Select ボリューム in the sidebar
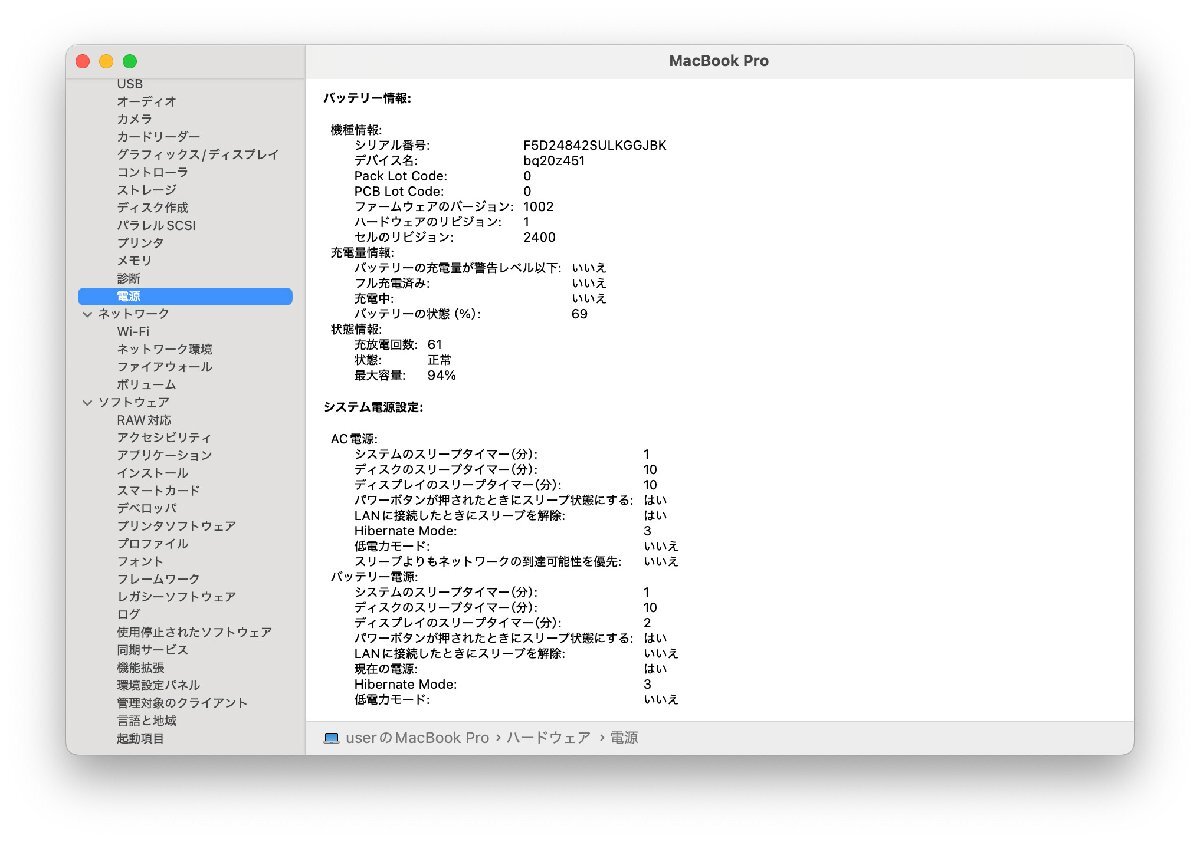The image size is (1200, 842). (147, 384)
